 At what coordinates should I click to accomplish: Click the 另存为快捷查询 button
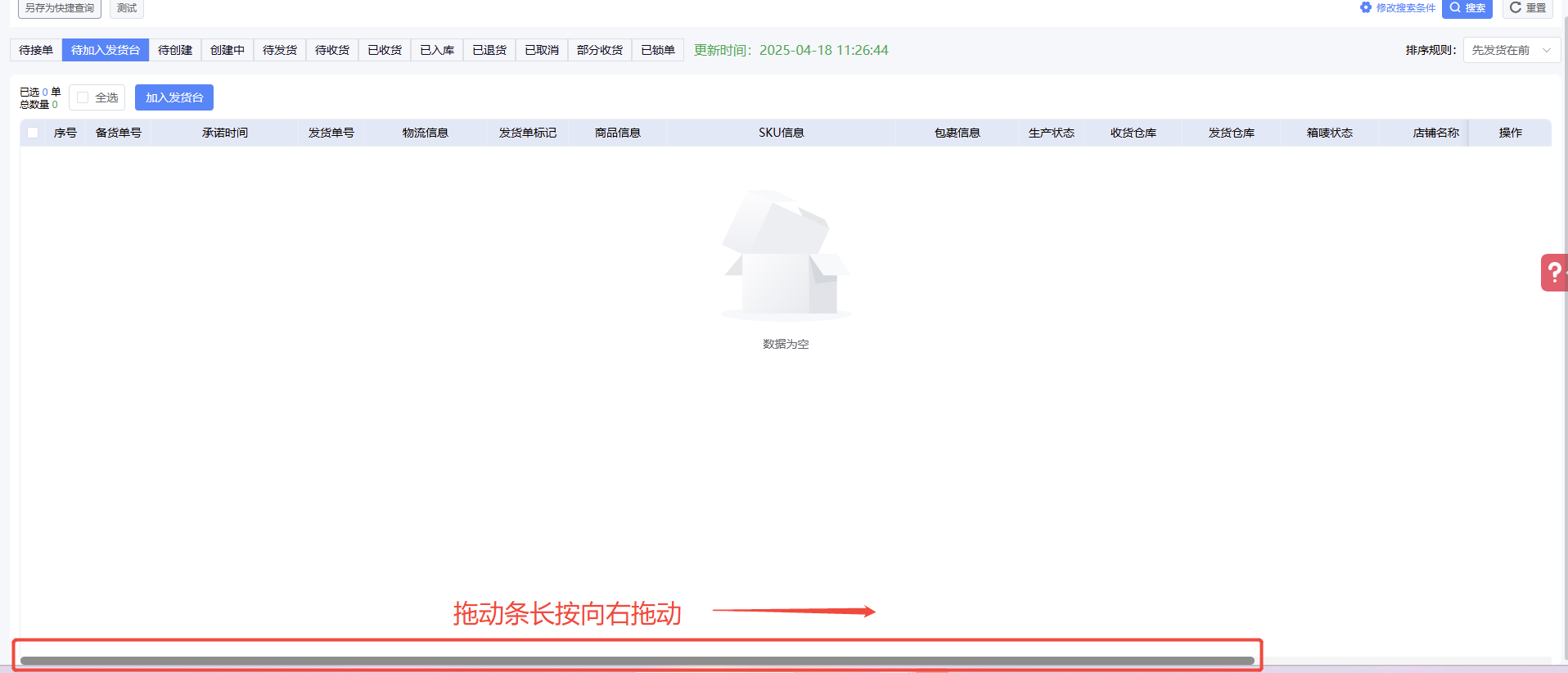60,8
